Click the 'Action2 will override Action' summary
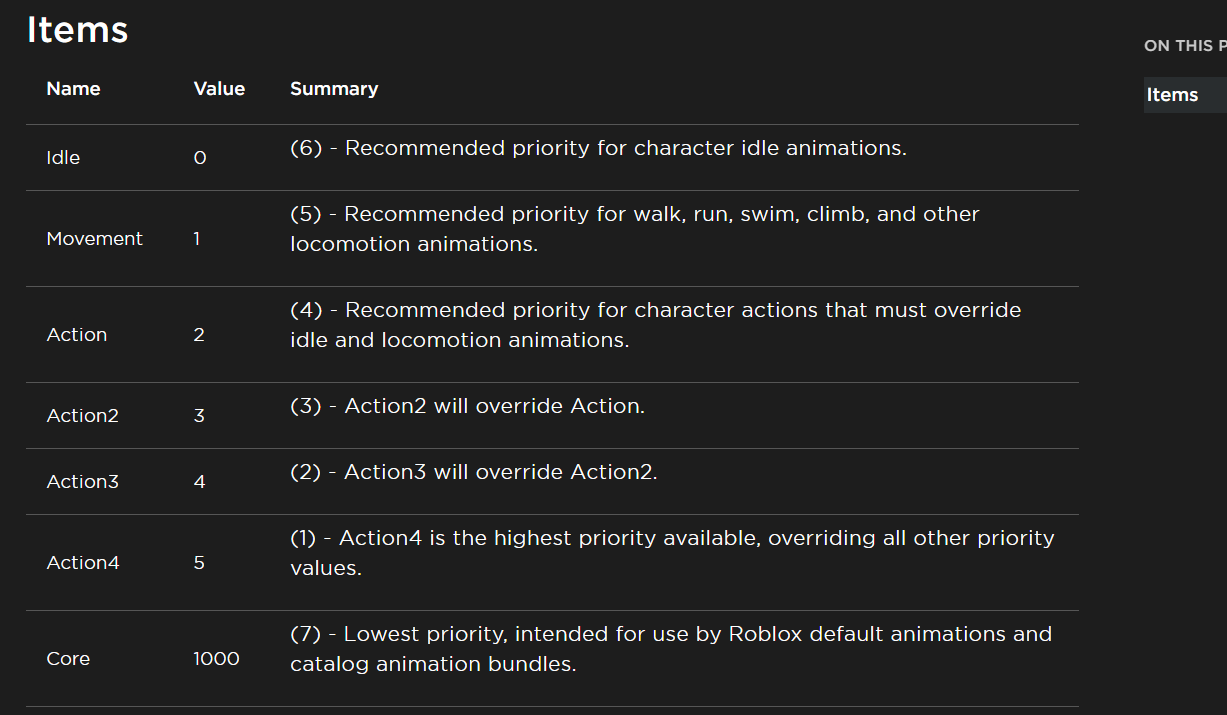 (467, 406)
